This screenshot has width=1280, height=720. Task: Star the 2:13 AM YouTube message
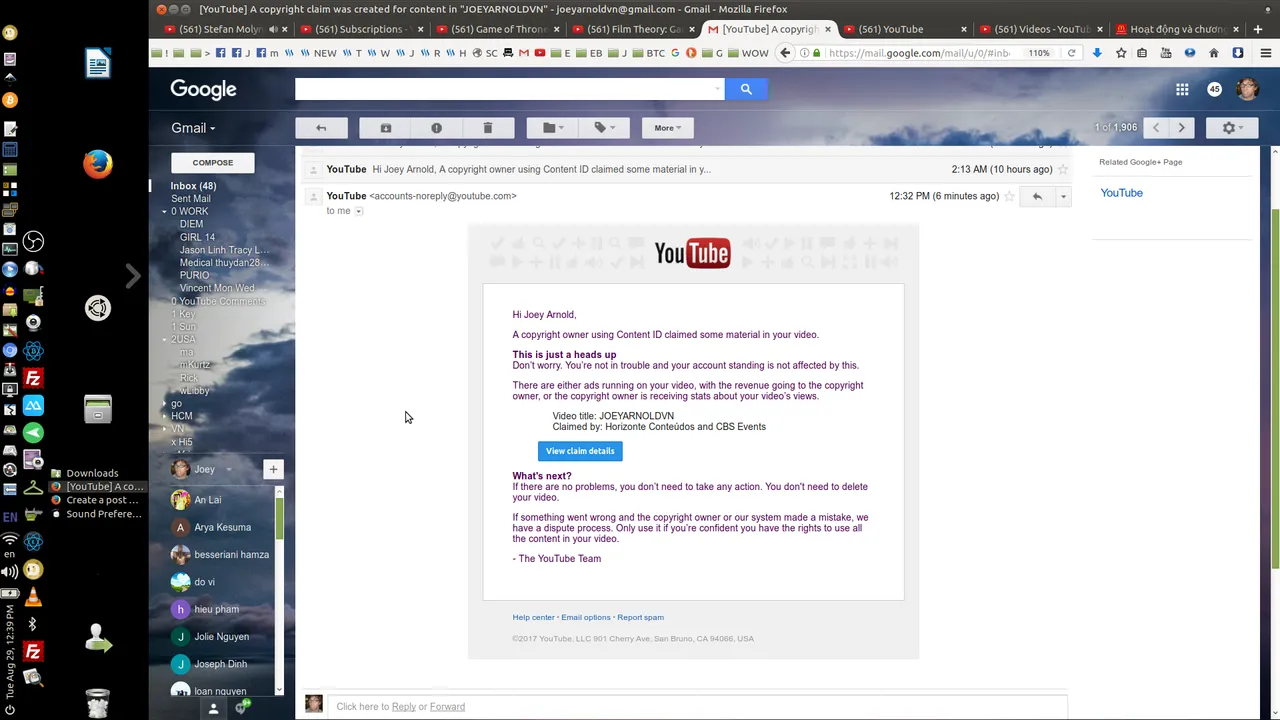point(1062,170)
